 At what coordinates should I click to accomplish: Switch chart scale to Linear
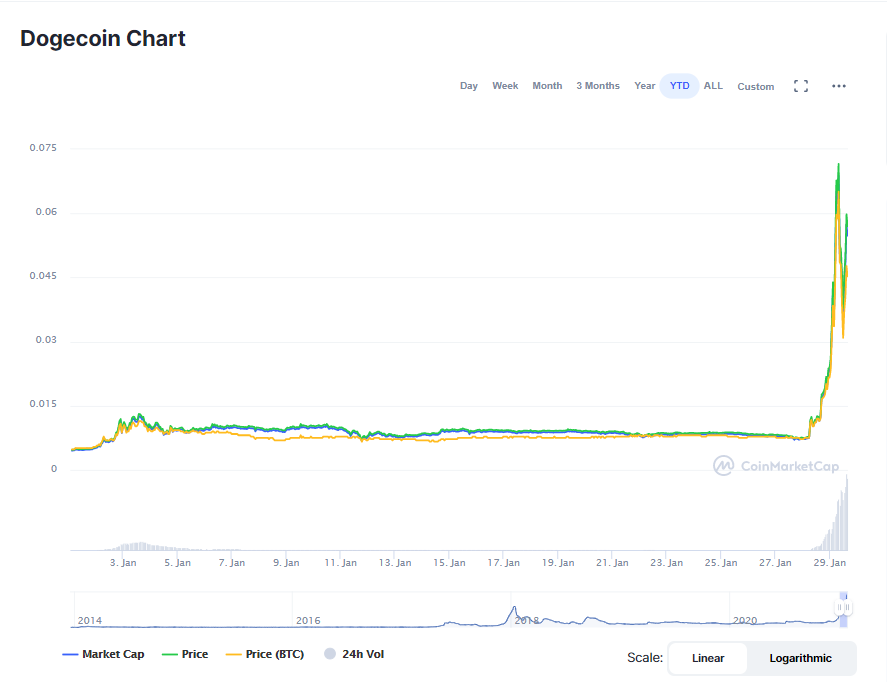pos(708,658)
